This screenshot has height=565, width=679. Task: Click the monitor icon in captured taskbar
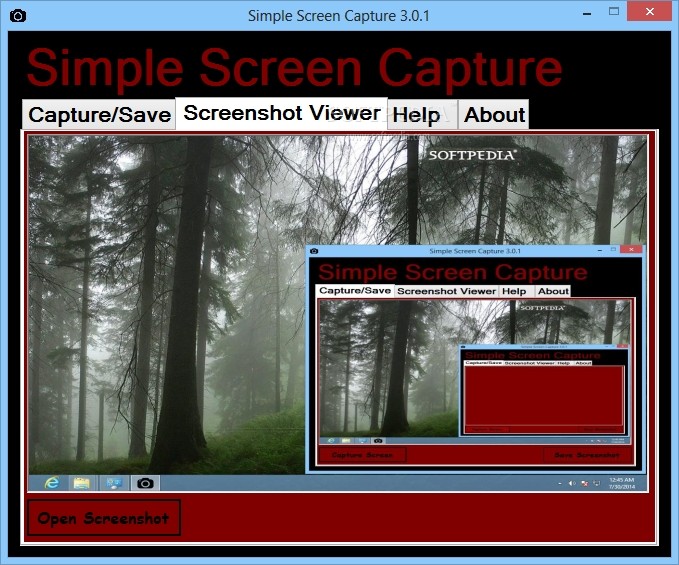click(x=113, y=483)
